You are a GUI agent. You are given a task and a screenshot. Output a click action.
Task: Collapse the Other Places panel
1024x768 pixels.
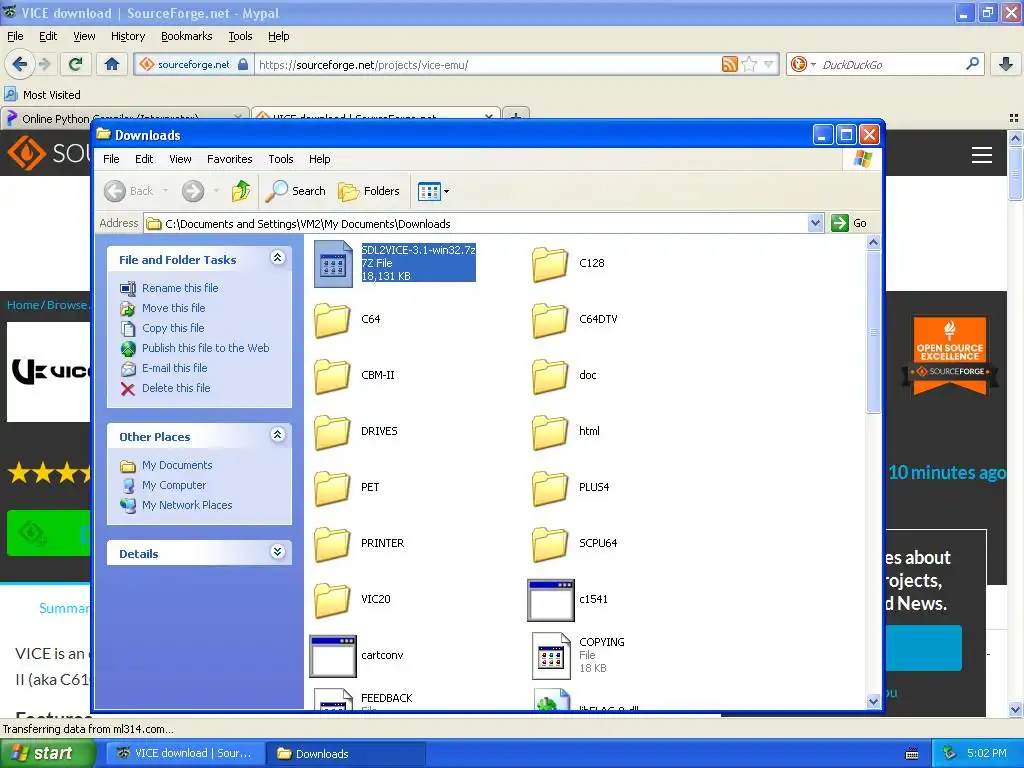pos(277,434)
